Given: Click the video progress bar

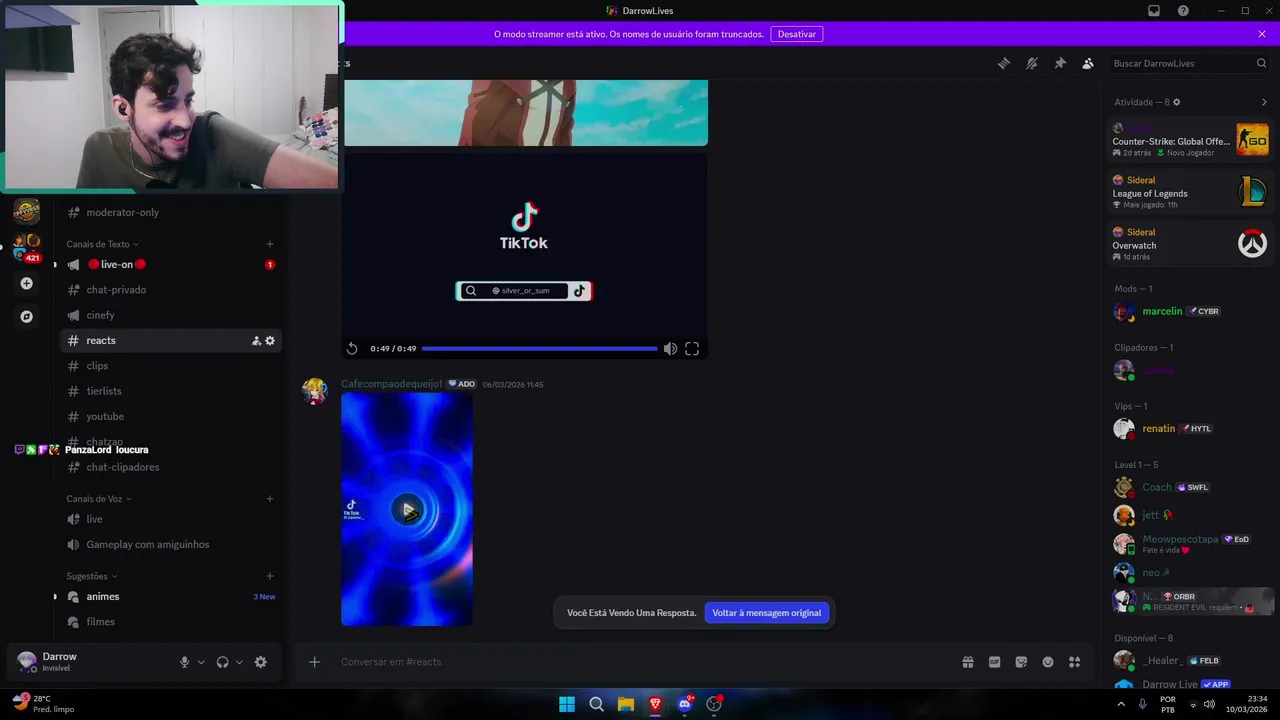Looking at the screenshot, I should point(539,349).
